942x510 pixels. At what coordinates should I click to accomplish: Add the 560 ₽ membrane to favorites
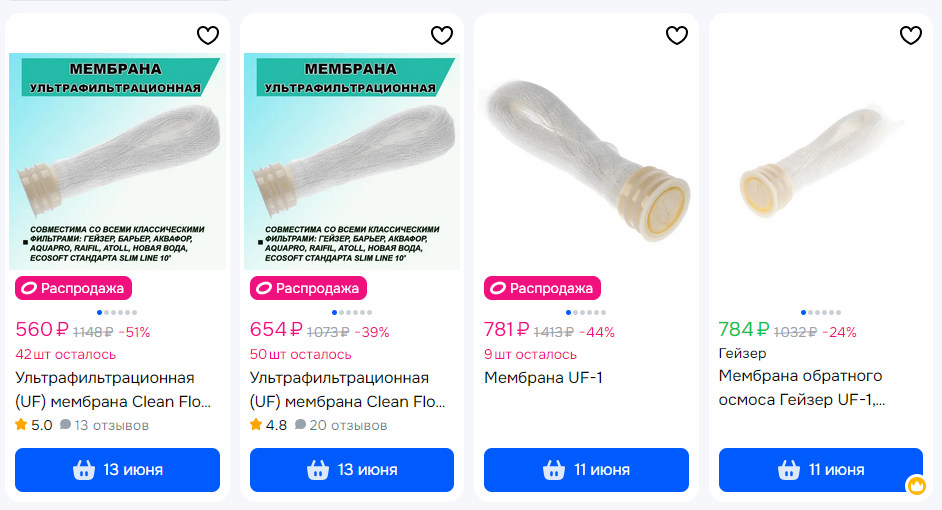pyautogui.click(x=207, y=36)
